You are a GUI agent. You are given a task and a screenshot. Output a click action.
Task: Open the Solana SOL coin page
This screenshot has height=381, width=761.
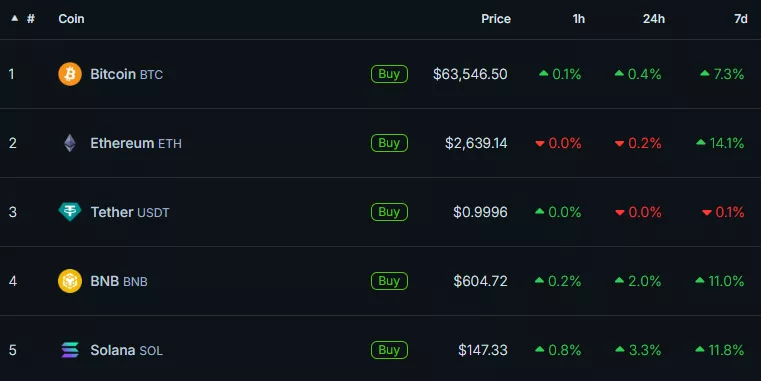coord(126,350)
